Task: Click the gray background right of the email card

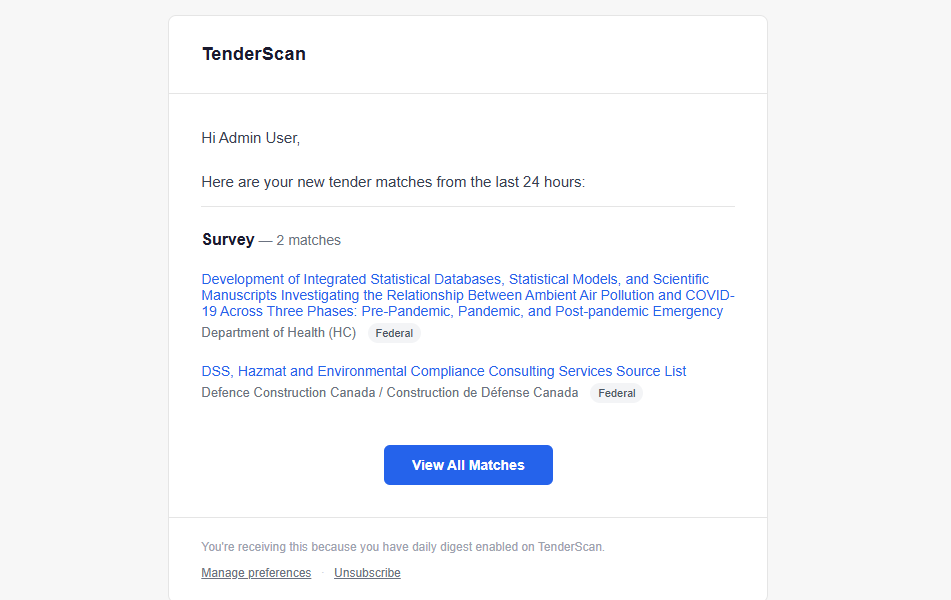Action: click(858, 300)
